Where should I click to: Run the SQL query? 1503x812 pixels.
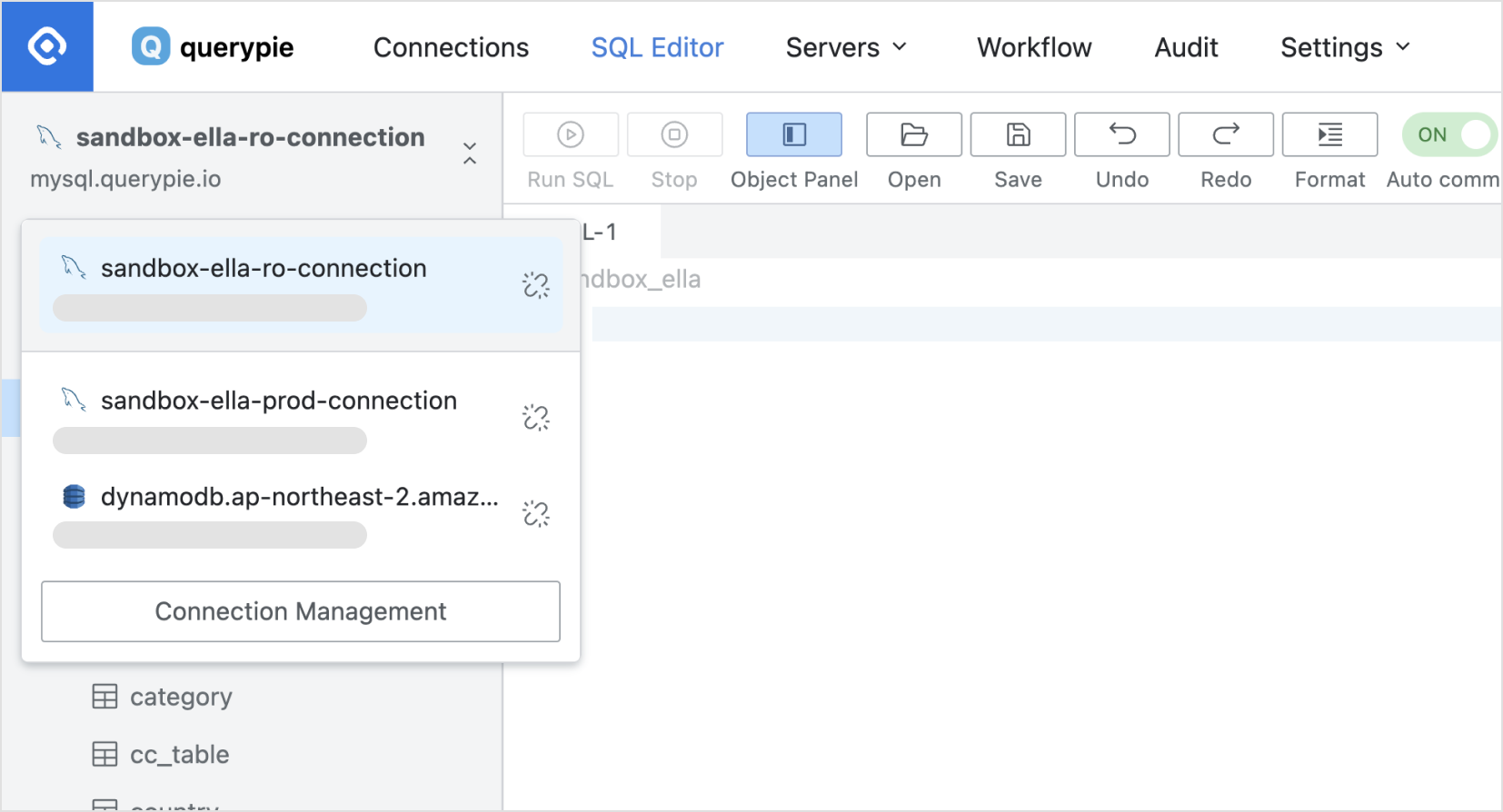tap(571, 134)
